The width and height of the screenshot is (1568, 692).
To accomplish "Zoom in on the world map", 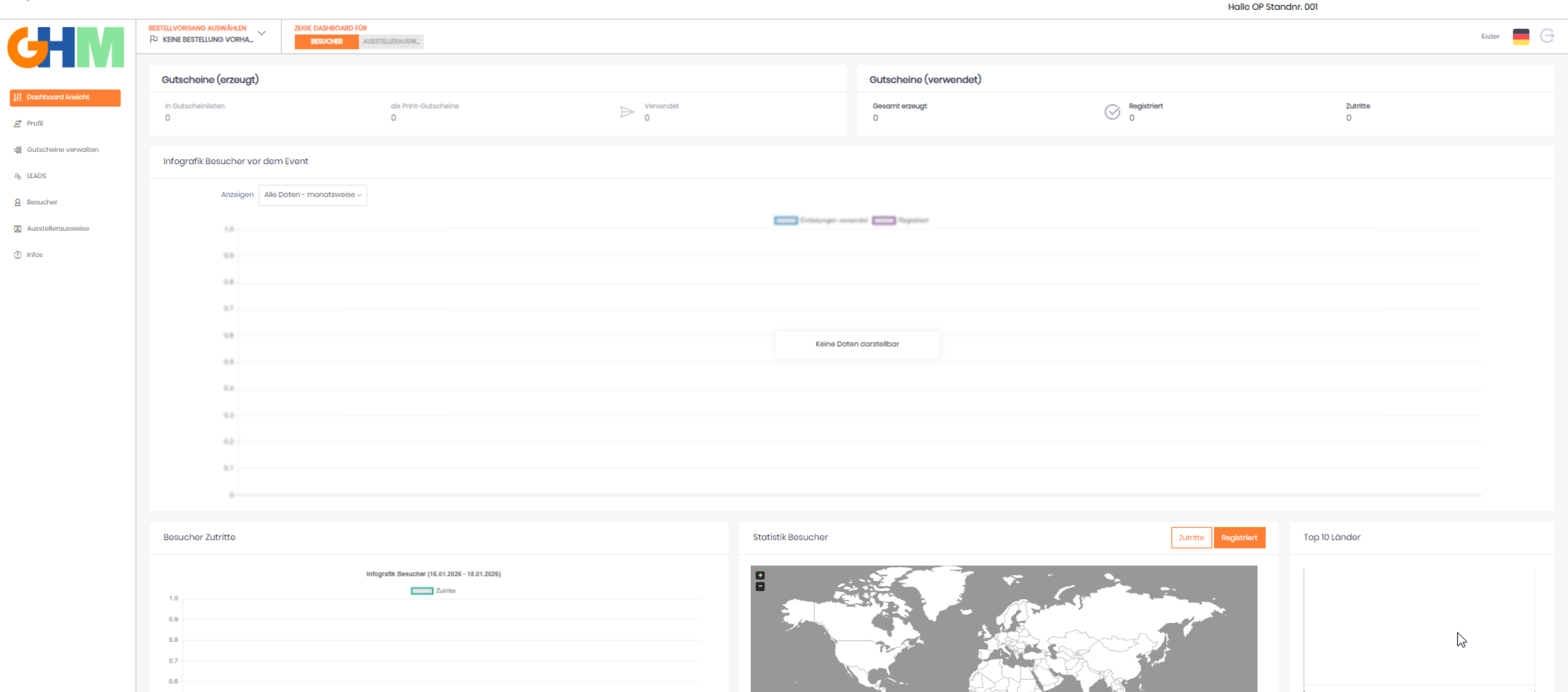I will tap(760, 575).
